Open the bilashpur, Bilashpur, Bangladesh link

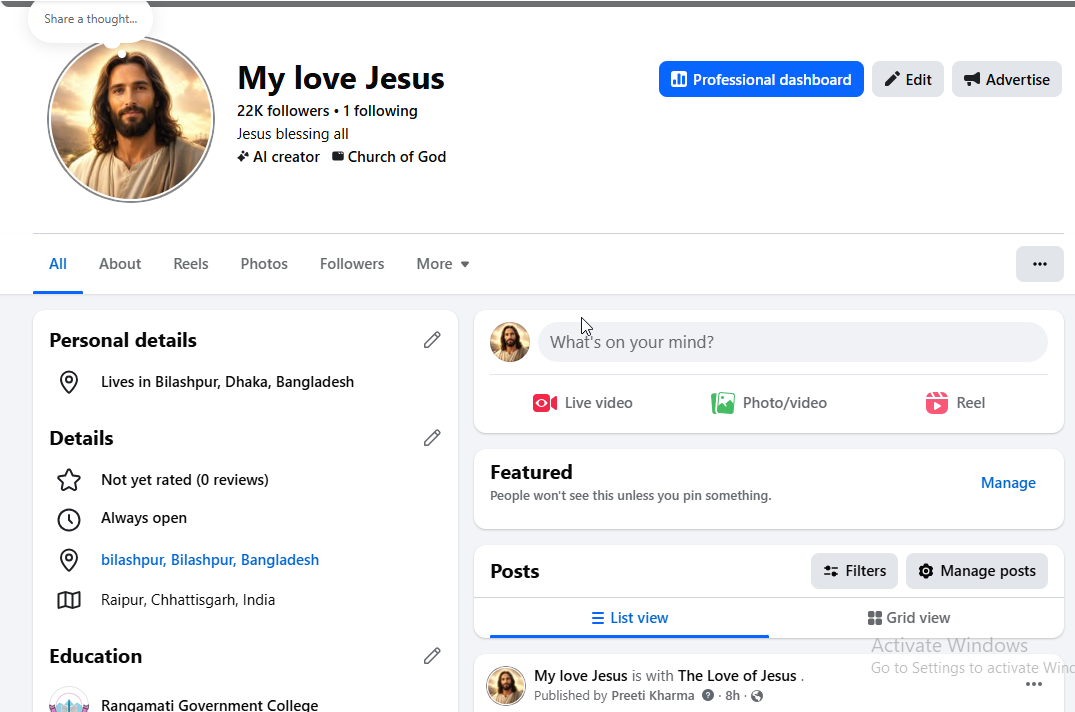pyautogui.click(x=210, y=560)
